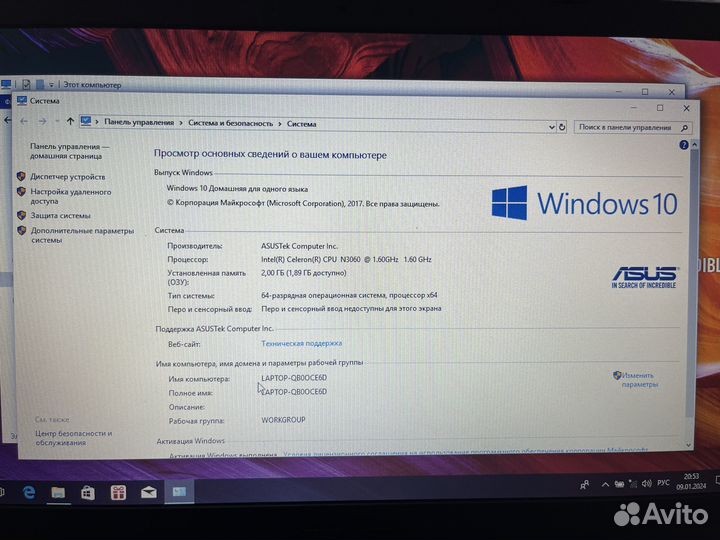
Task: Open File Explorer from the taskbar
Action: [58, 492]
